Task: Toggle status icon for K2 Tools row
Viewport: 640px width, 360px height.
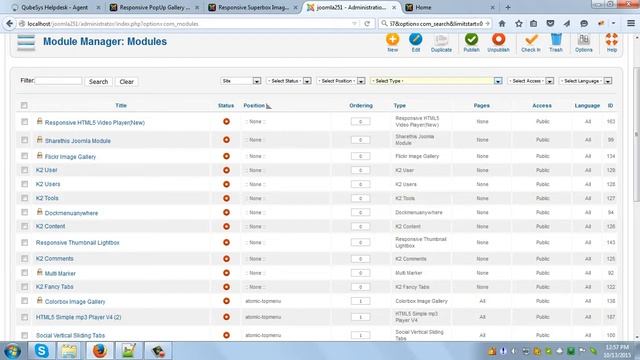Action: click(x=226, y=198)
